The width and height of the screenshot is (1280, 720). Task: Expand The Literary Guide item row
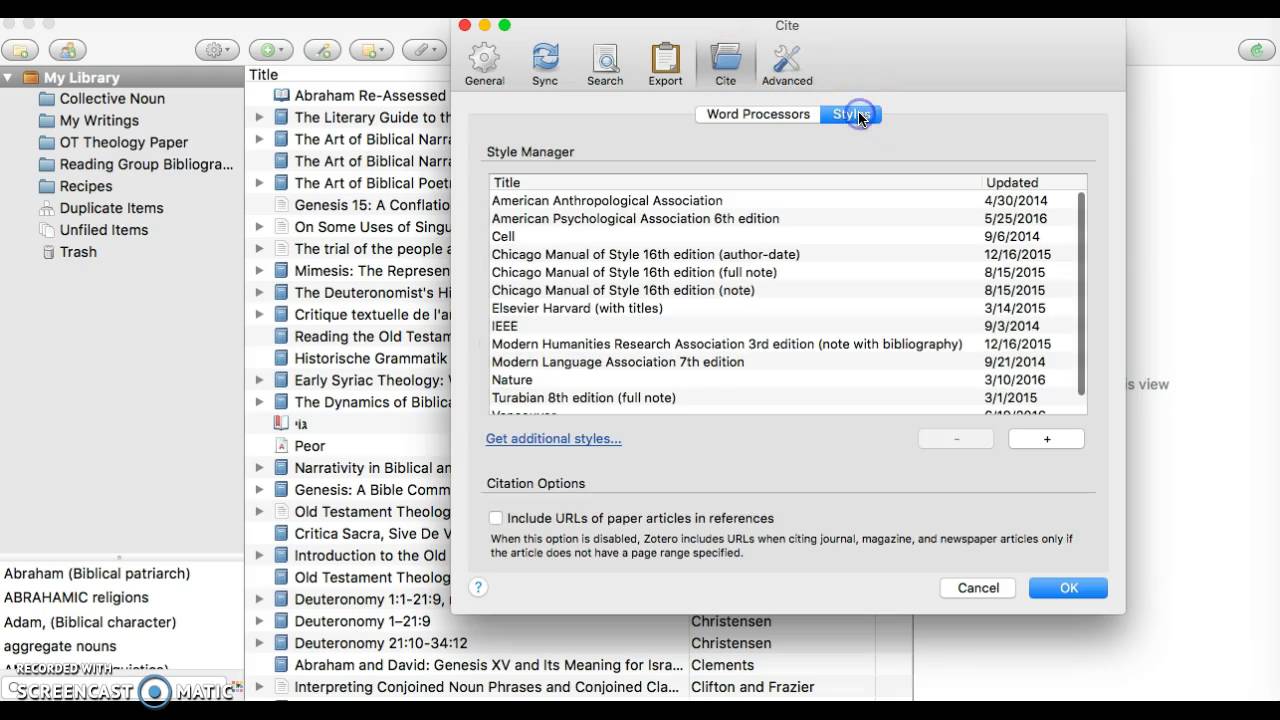tap(259, 117)
